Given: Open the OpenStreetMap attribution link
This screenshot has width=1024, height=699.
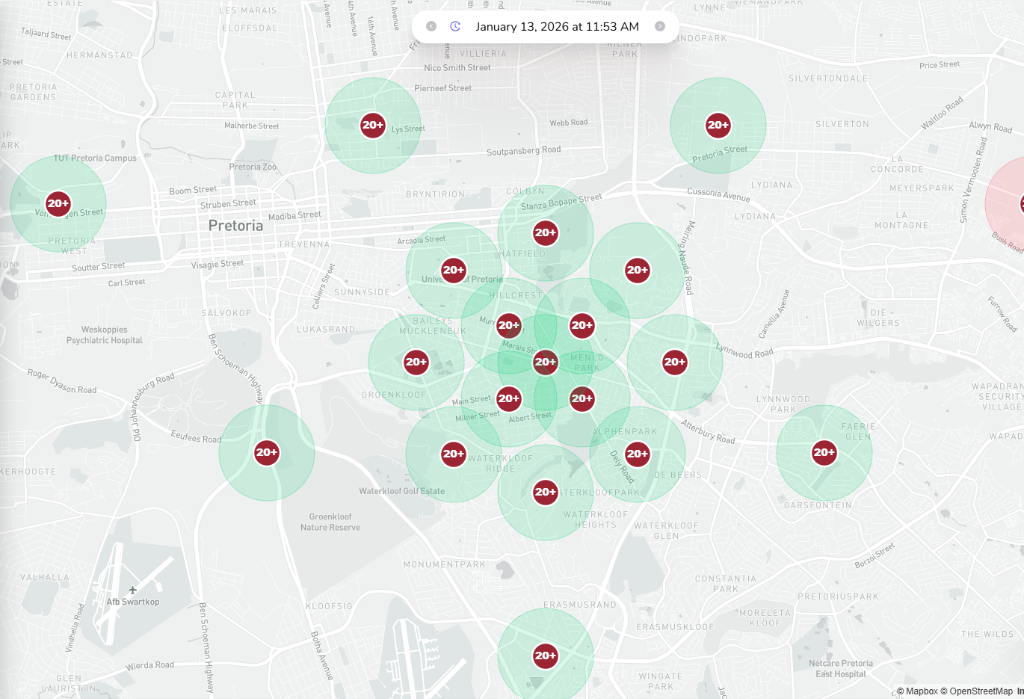Looking at the screenshot, I should pos(977,691).
